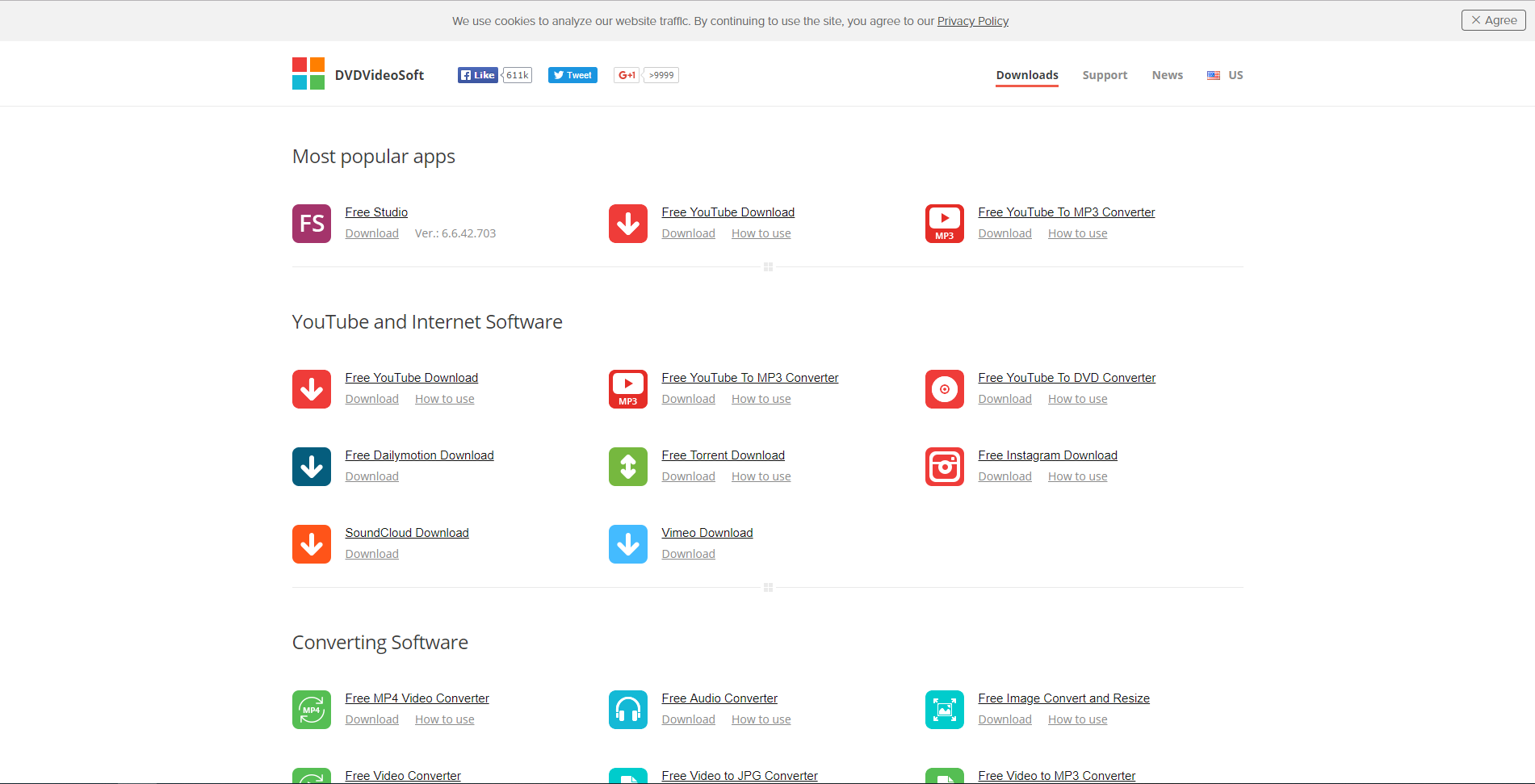Click the DVDVideoSoft four-square logo

tap(308, 73)
